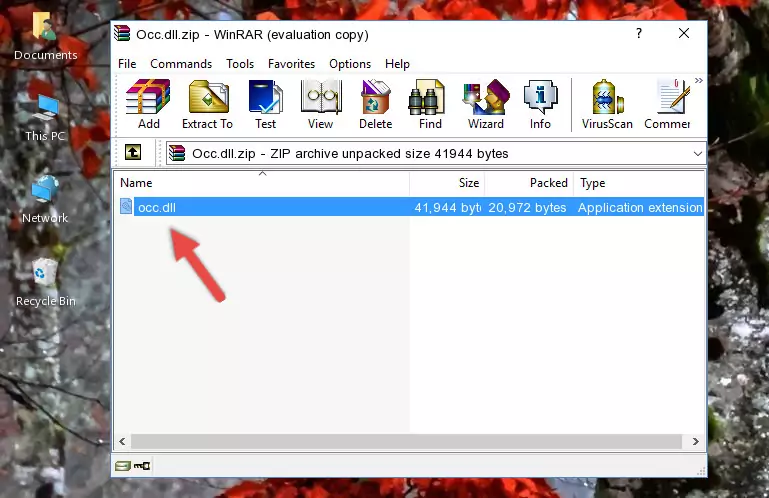
Task: Run the Test archive tool
Action: [x=265, y=105]
